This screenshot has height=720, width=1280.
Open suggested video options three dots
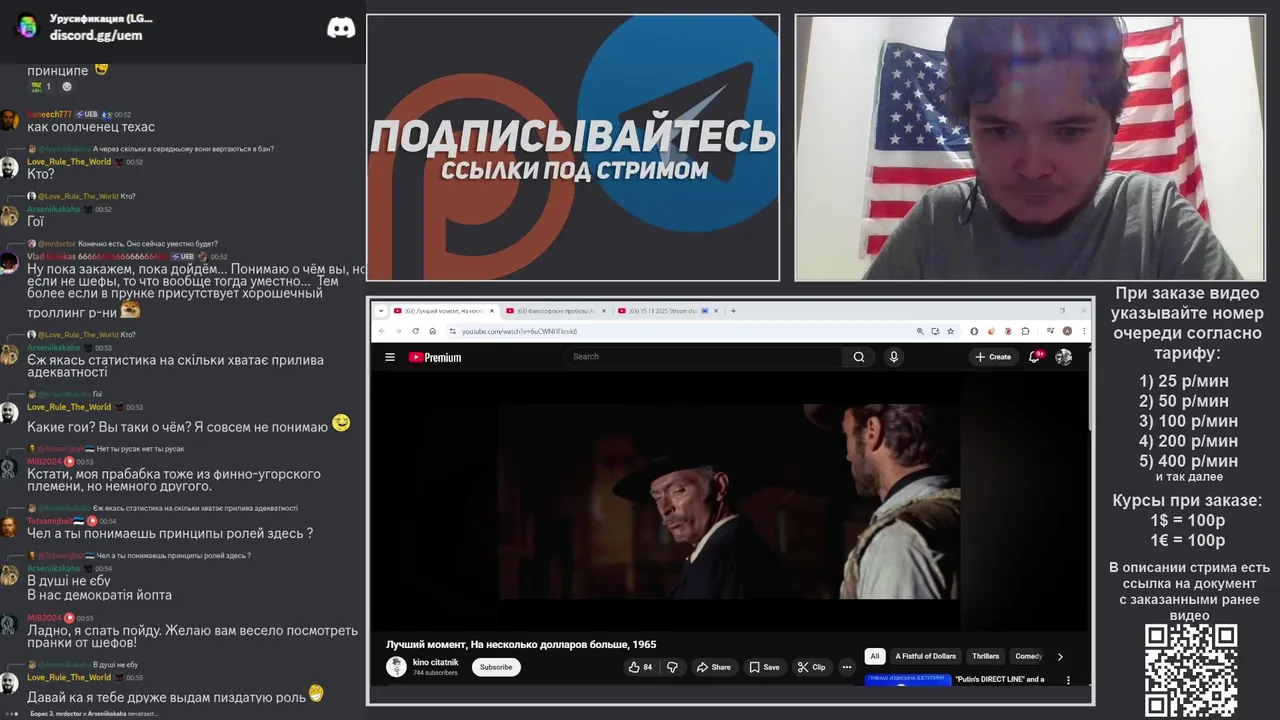click(x=1068, y=680)
